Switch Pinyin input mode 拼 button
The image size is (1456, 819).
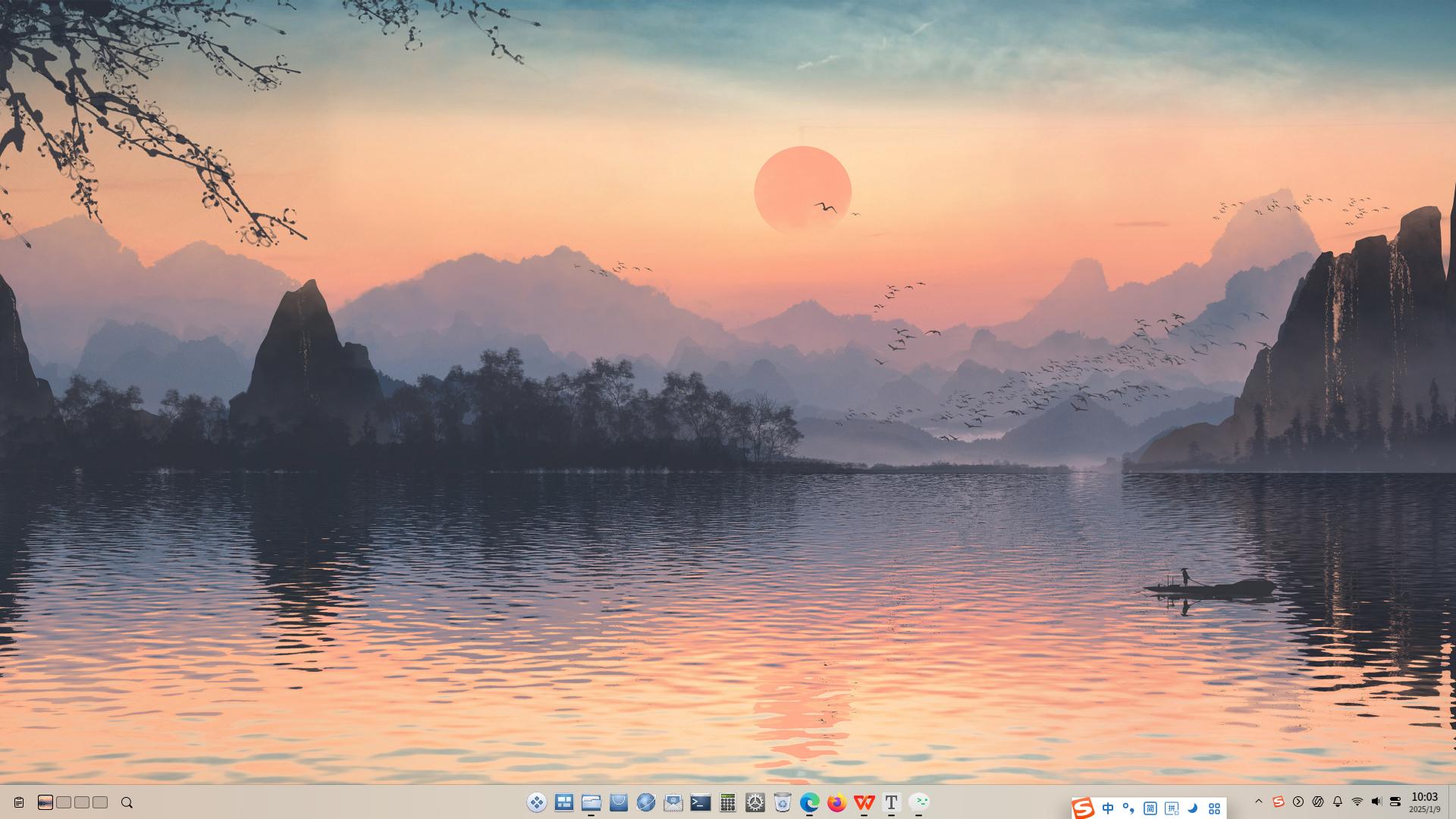tap(1172, 808)
